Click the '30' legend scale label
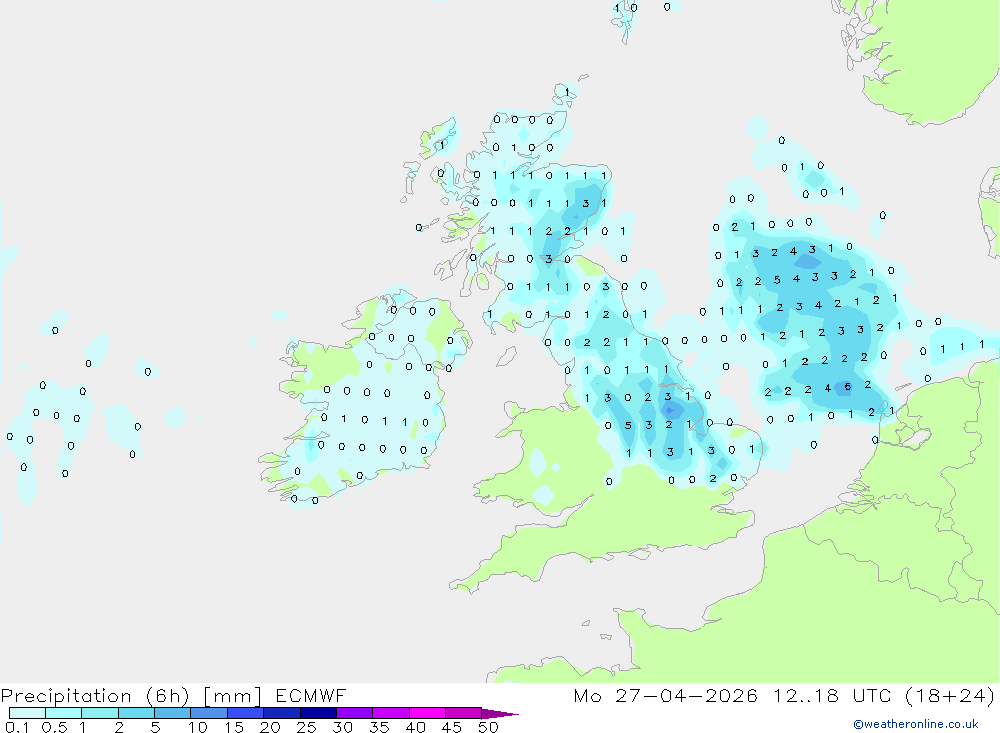This screenshot has width=1000, height=733. 342,727
